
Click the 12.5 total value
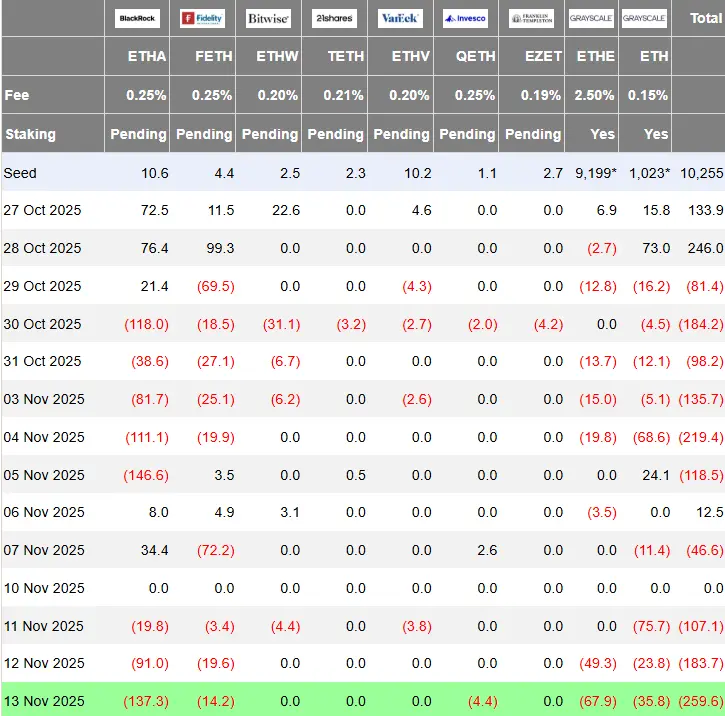[x=710, y=512]
